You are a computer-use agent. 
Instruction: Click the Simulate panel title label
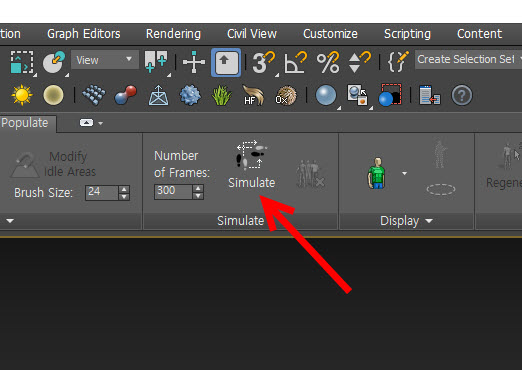pyautogui.click(x=240, y=221)
